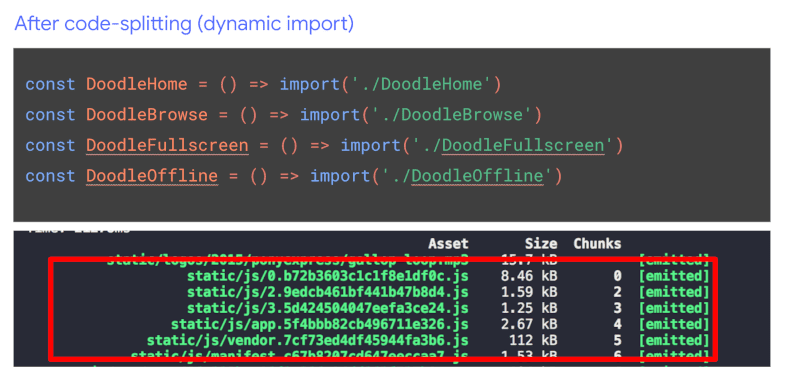This screenshot has width=800, height=382.
Task: Click the 2.67 kB size value
Action: (529, 324)
